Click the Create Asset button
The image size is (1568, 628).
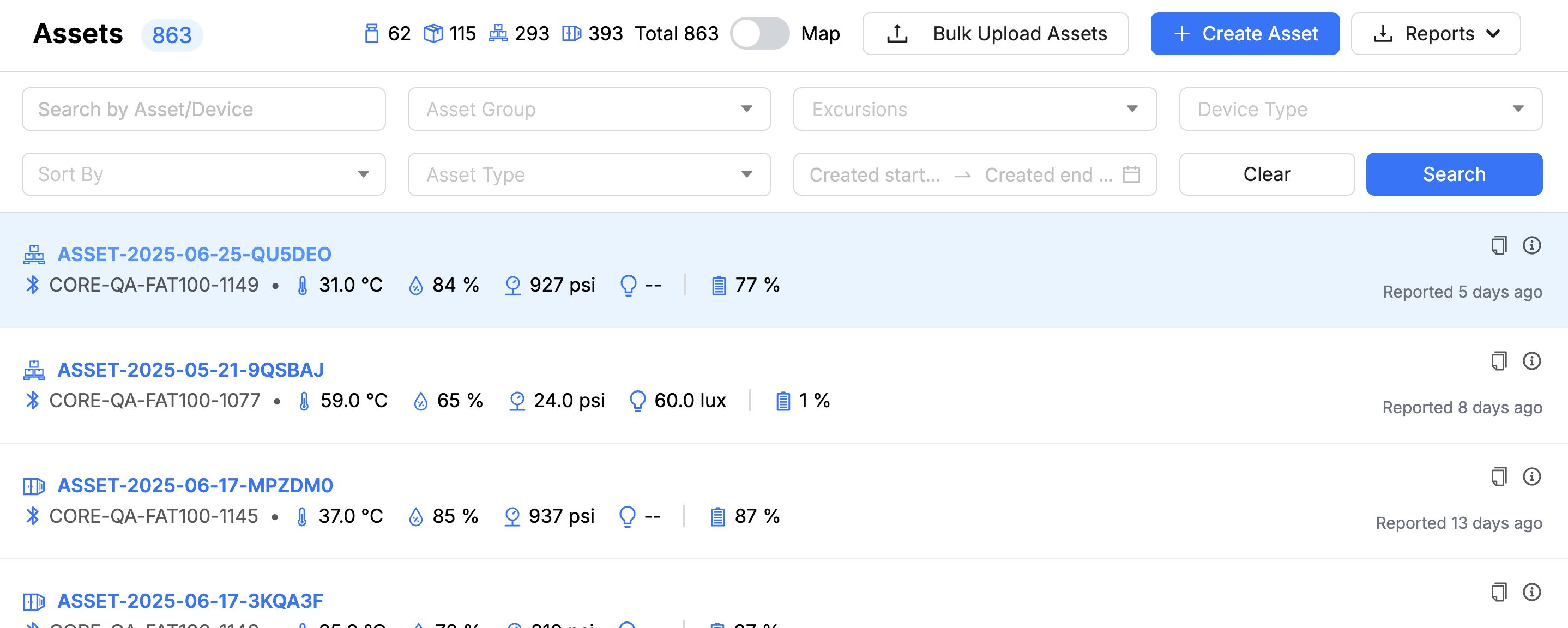[1245, 33]
